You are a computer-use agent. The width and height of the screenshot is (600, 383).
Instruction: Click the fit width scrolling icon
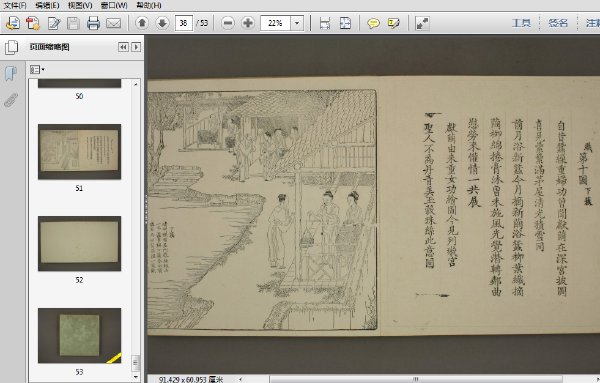pyautogui.click(x=324, y=23)
